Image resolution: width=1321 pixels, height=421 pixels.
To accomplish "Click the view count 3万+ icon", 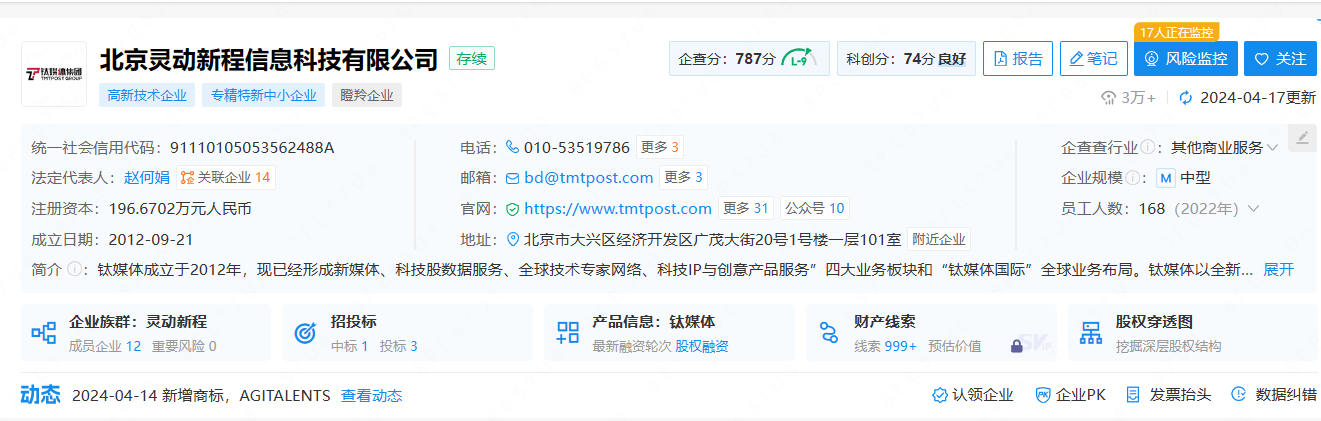I will pyautogui.click(x=1108, y=98).
